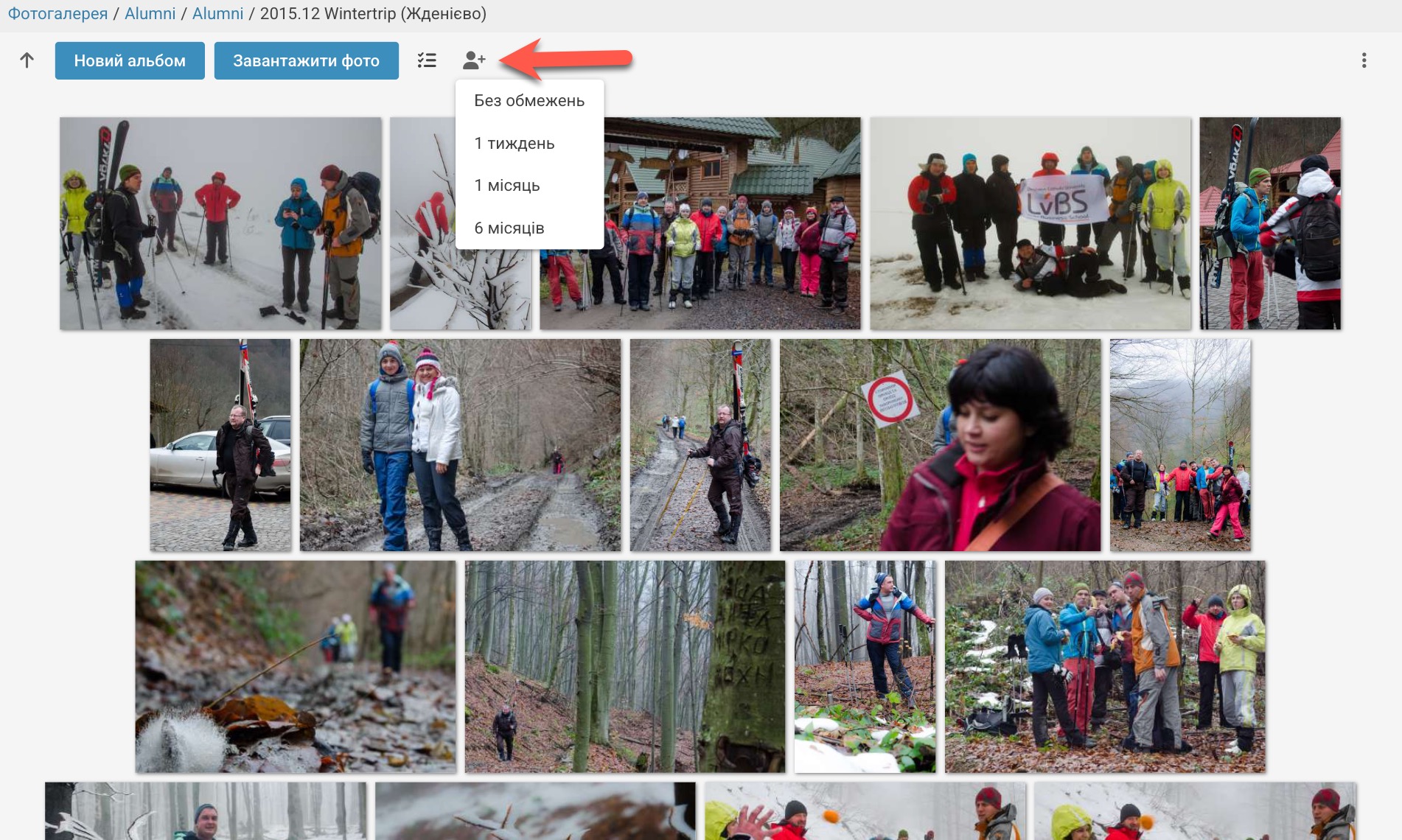Choose the 1 тиждень option
The height and width of the screenshot is (840, 1402).
point(514,144)
